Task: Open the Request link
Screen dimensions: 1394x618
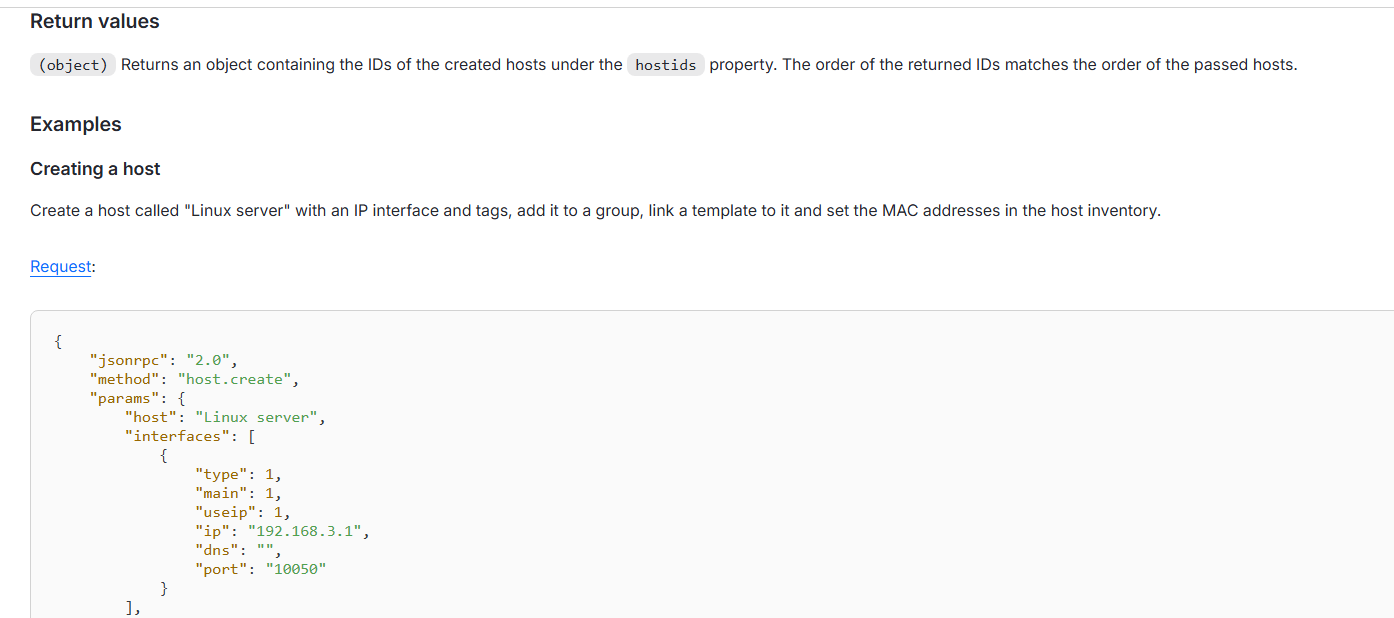Action: pyautogui.click(x=60, y=267)
